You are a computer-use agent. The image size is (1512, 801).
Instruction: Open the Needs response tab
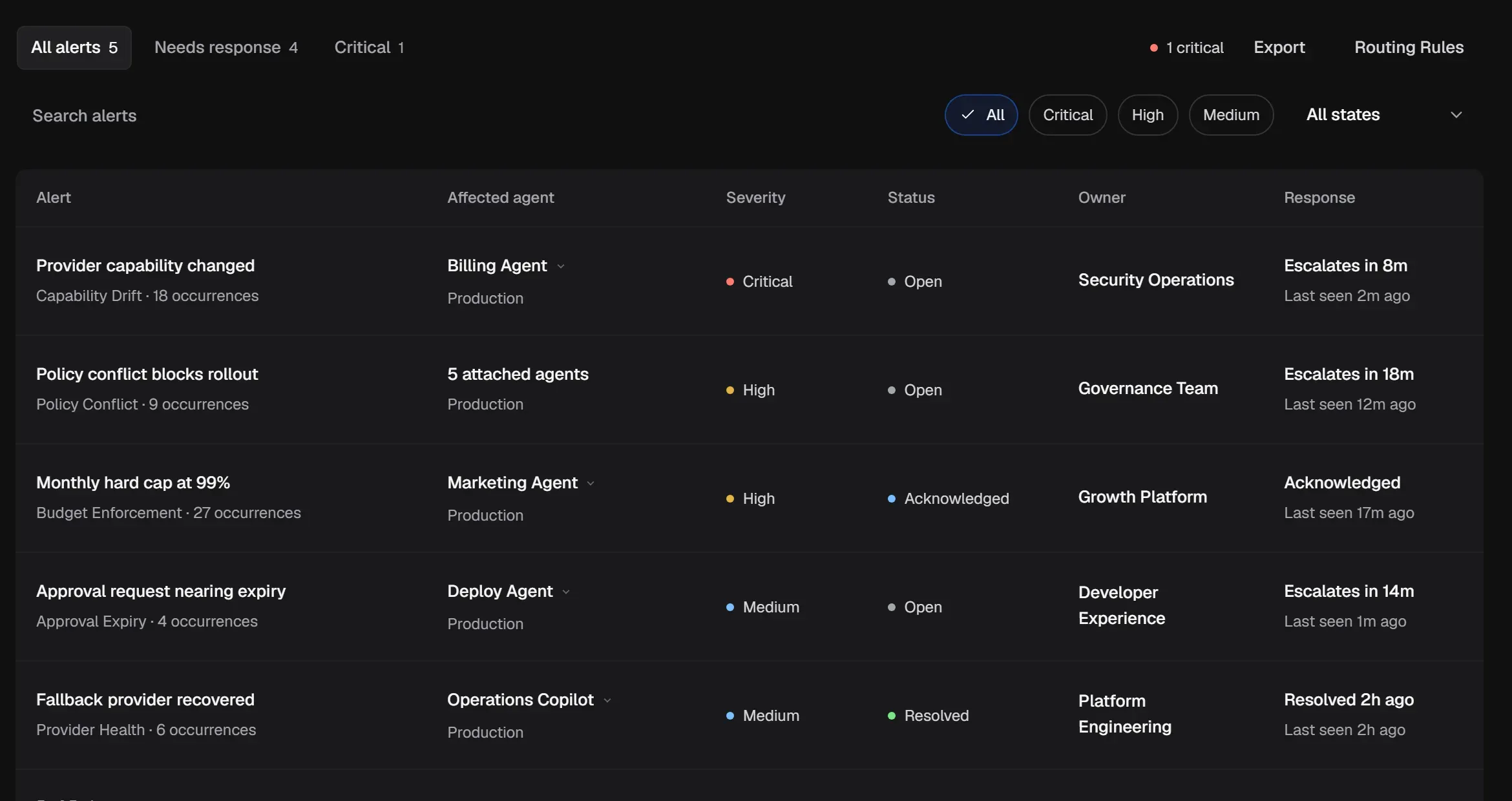pyautogui.click(x=226, y=48)
